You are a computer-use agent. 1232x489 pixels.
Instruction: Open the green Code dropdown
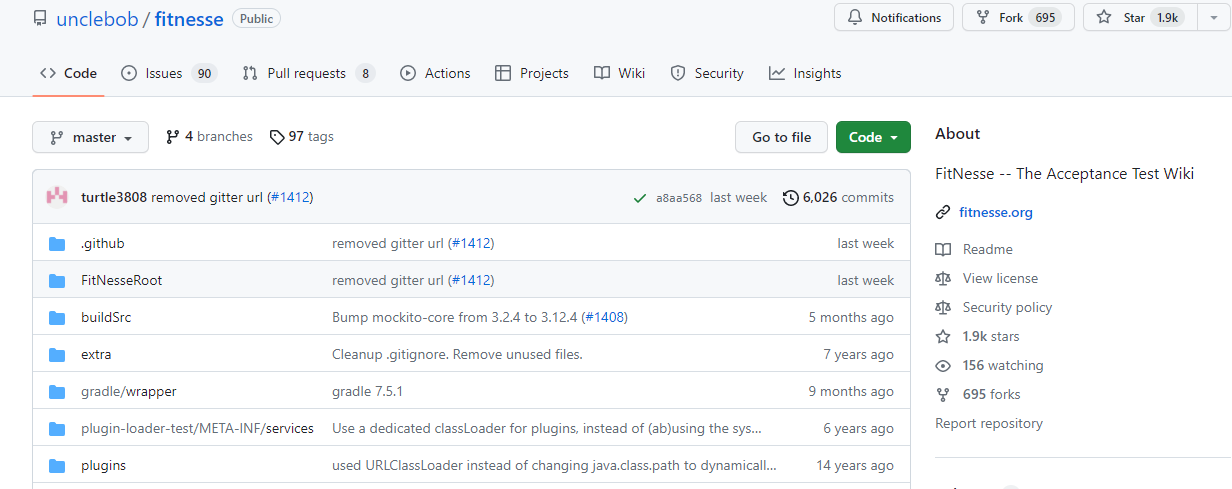[873, 138]
